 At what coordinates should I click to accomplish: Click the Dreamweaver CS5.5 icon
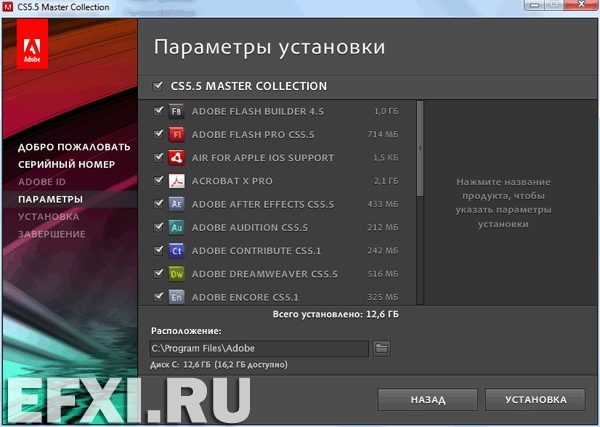[176, 274]
